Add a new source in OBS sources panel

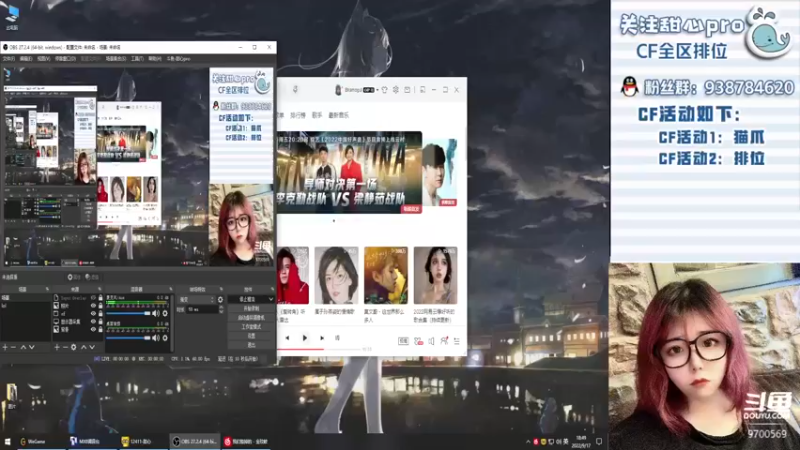coord(57,347)
